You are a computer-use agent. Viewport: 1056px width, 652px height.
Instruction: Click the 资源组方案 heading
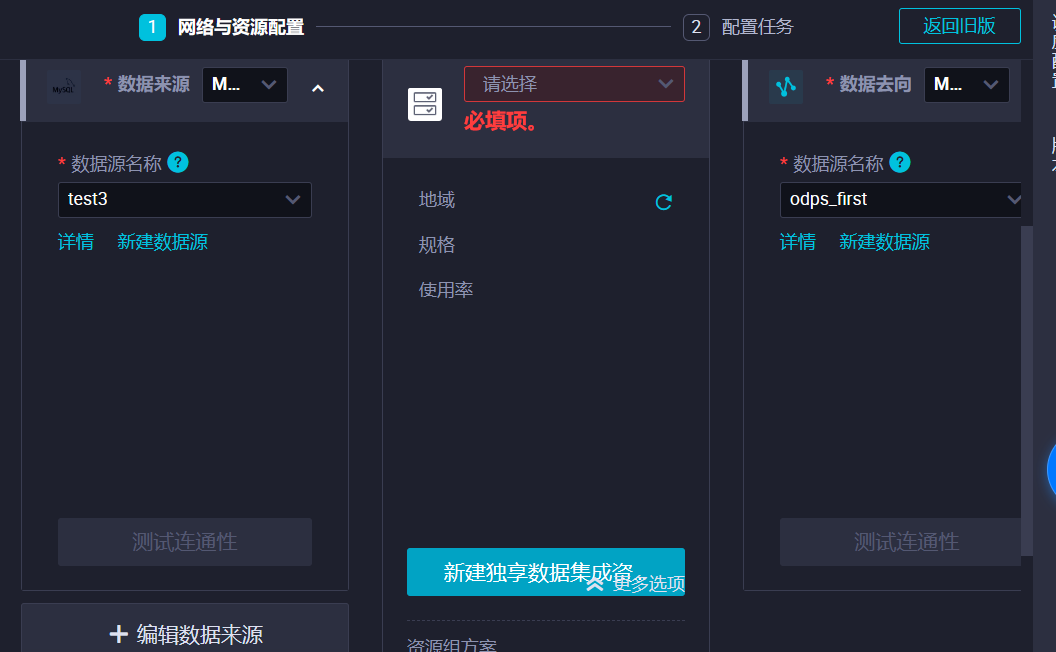coord(452,645)
